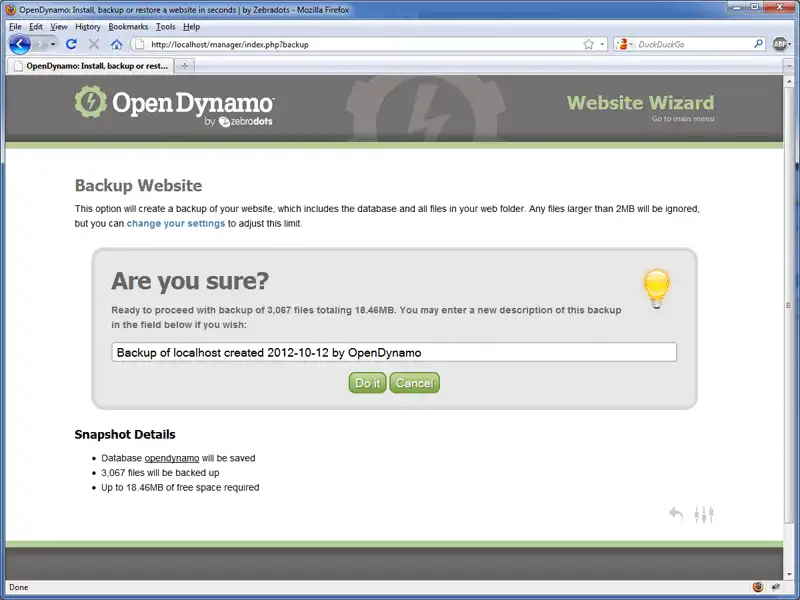Click the Snapshot Details heading
The height and width of the screenshot is (600, 800).
click(125, 434)
